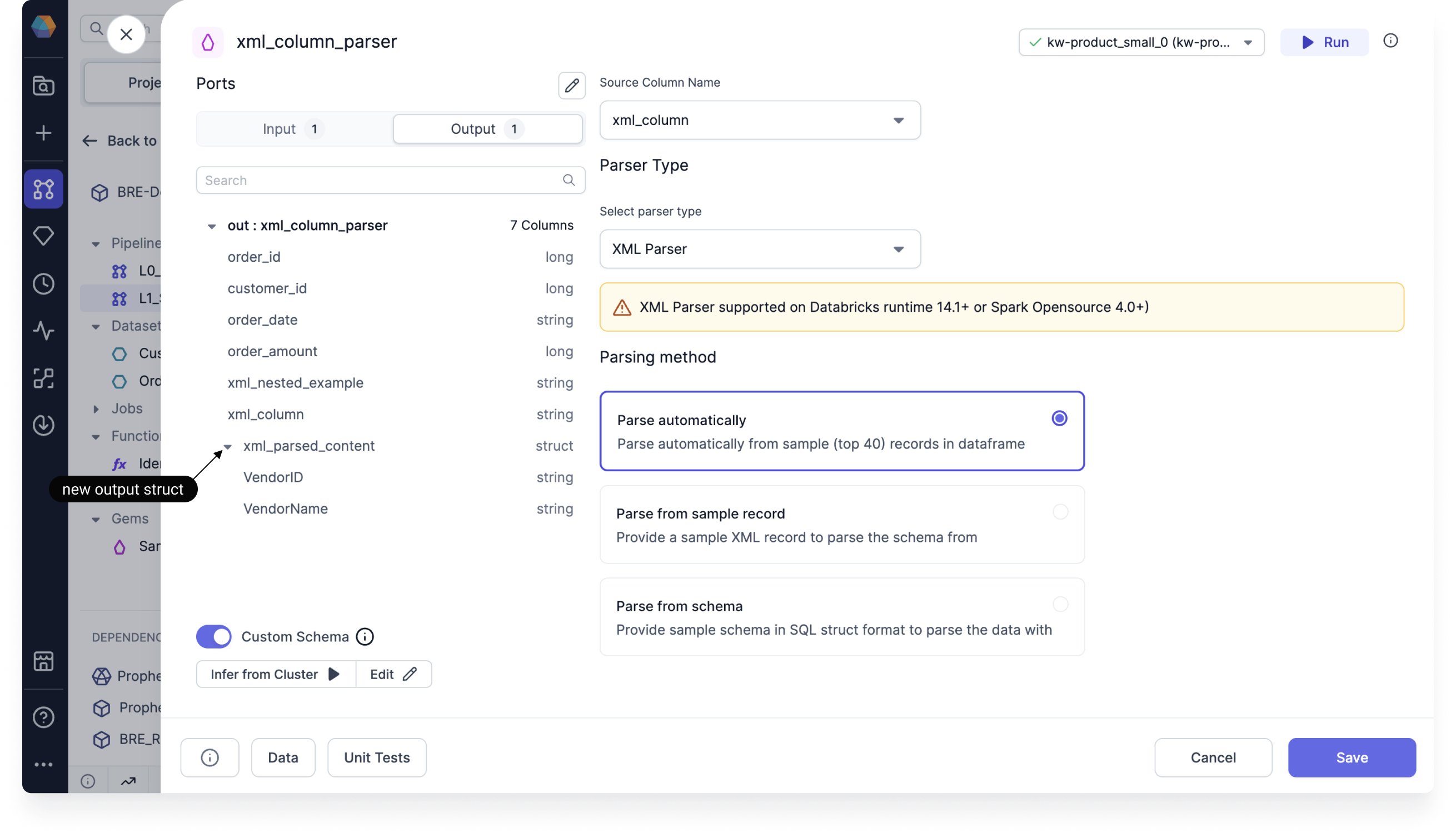
Task: Select Parse from sample record option
Action: pyautogui.click(x=1060, y=512)
